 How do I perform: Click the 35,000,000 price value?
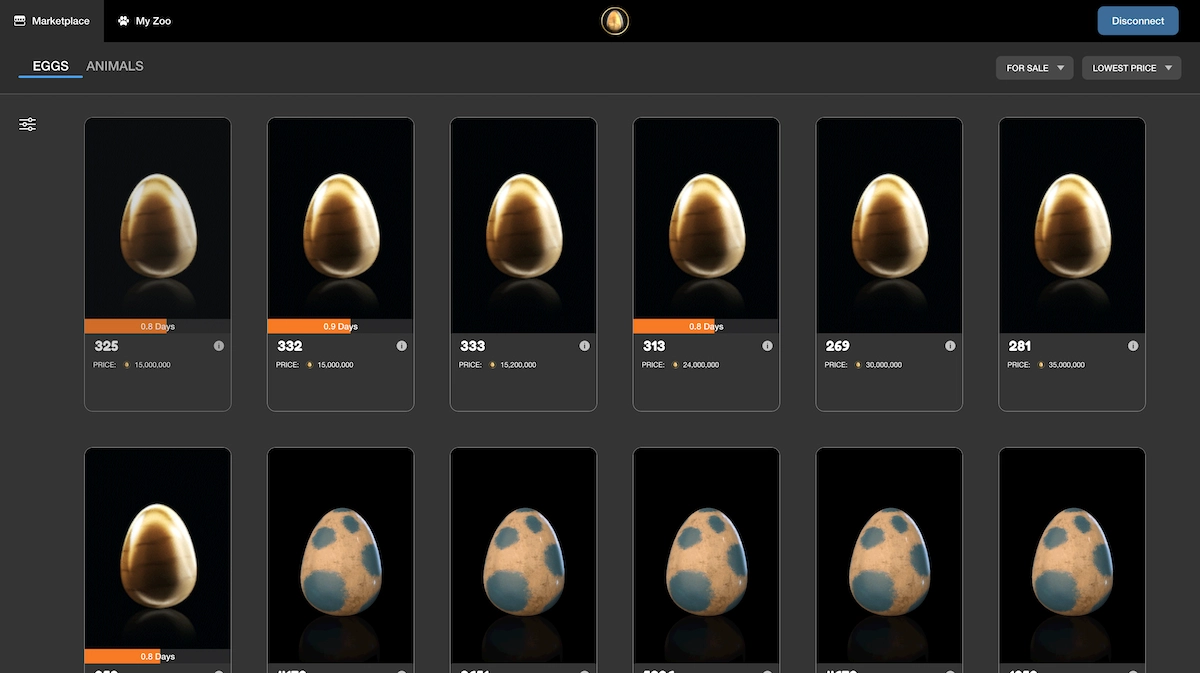(x=1067, y=365)
